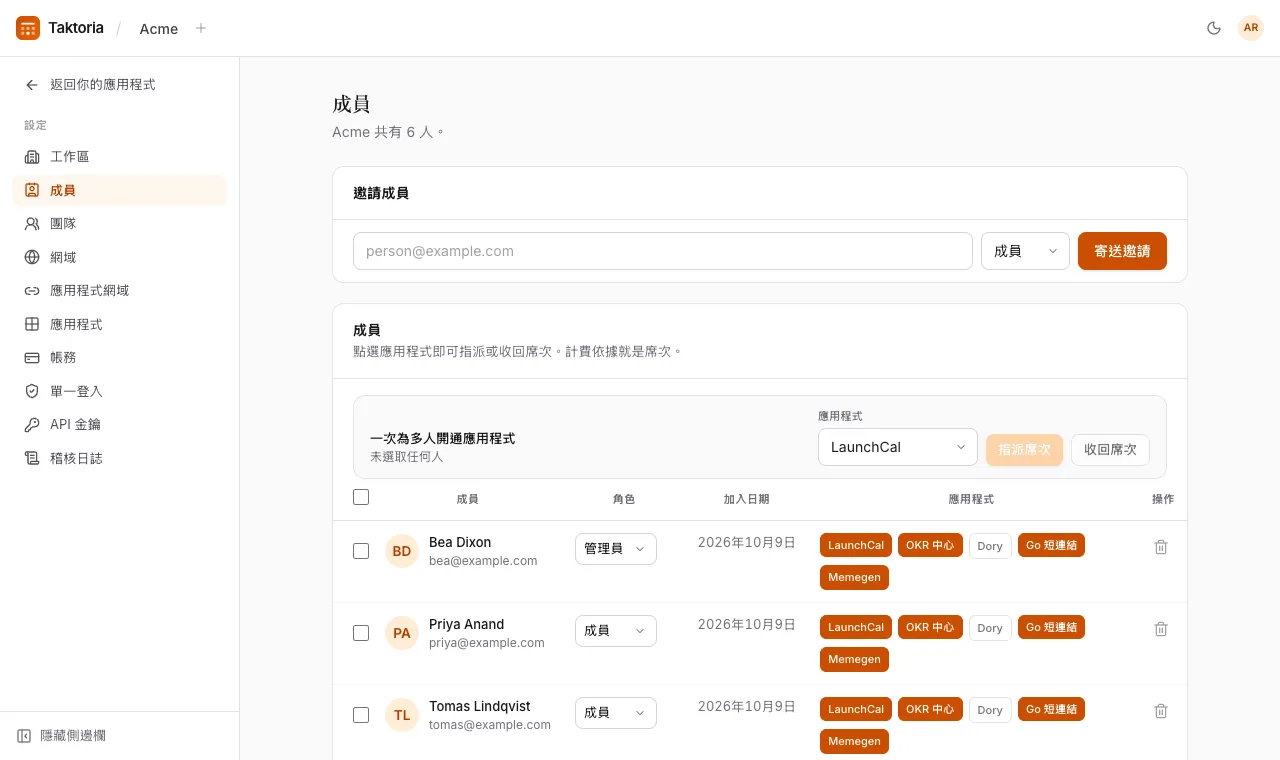
Task: Open 網域 sidebar item
Action: (x=119, y=257)
